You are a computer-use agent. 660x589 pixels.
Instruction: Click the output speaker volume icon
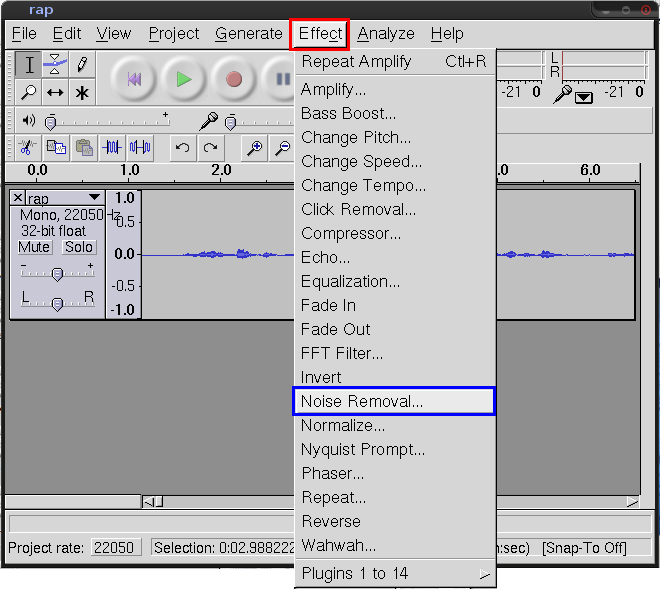click(x=29, y=121)
